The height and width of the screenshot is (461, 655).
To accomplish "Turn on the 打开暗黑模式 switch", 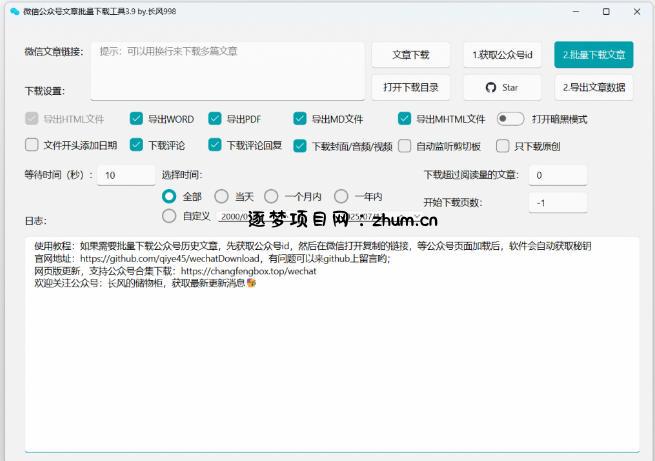I will [510, 119].
